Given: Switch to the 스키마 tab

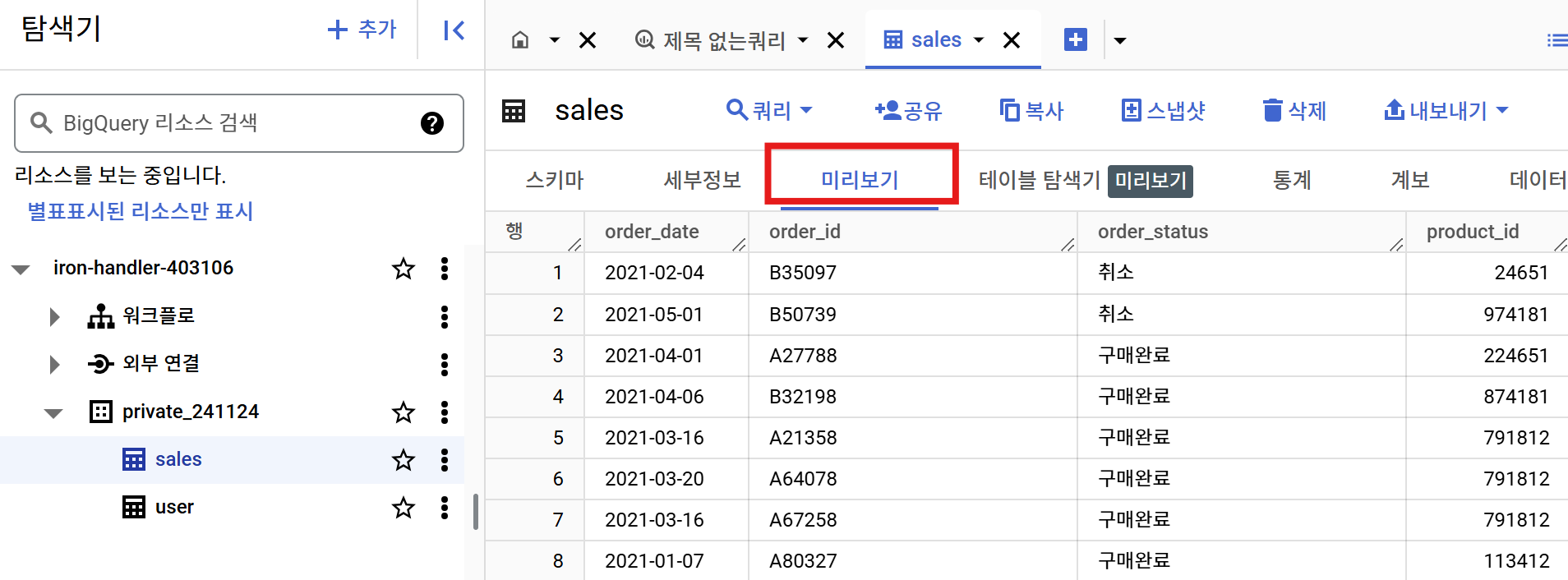Looking at the screenshot, I should coord(555,180).
